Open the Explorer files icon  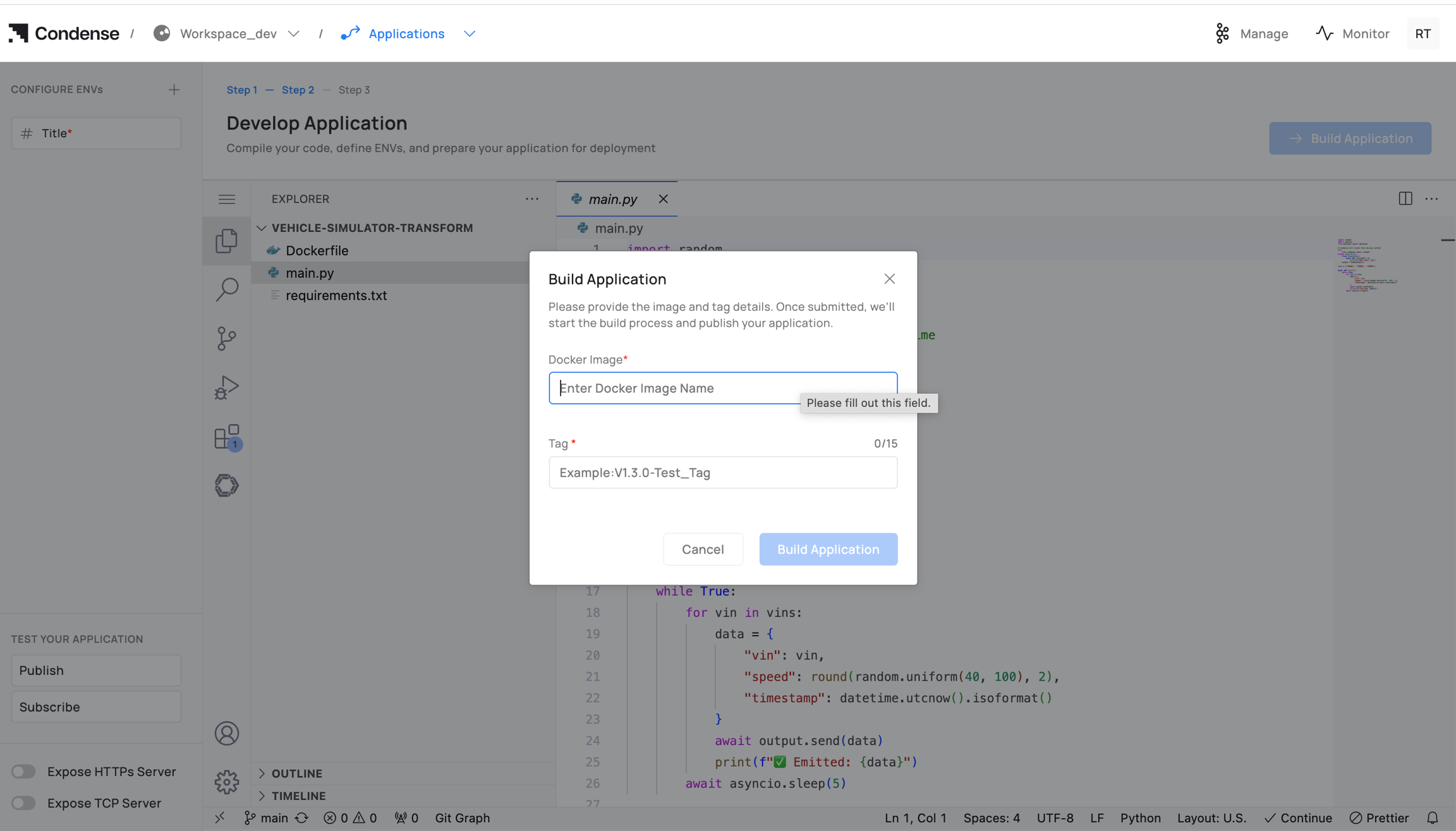[x=226, y=241]
